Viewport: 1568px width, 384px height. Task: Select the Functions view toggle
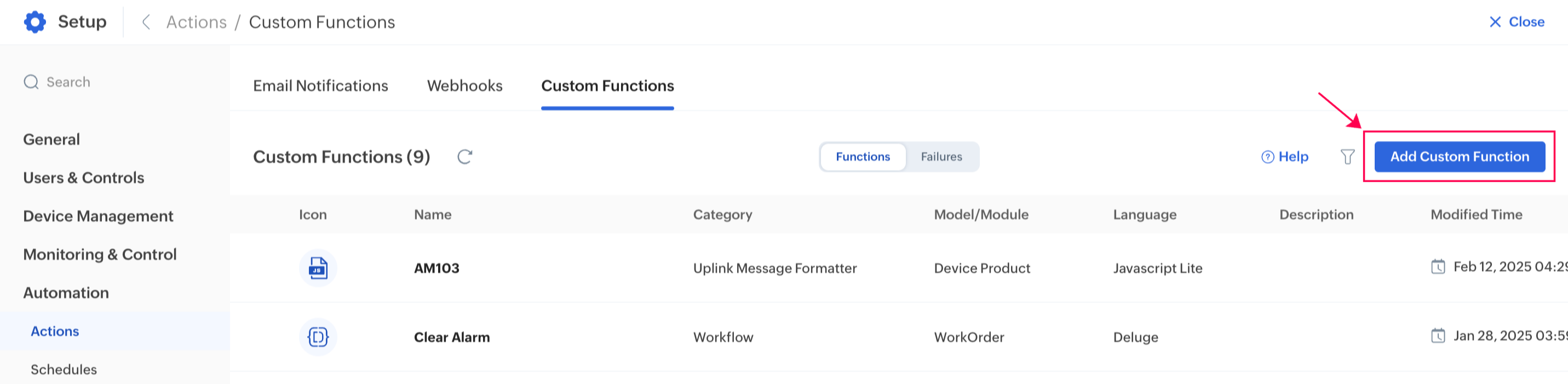pos(863,157)
